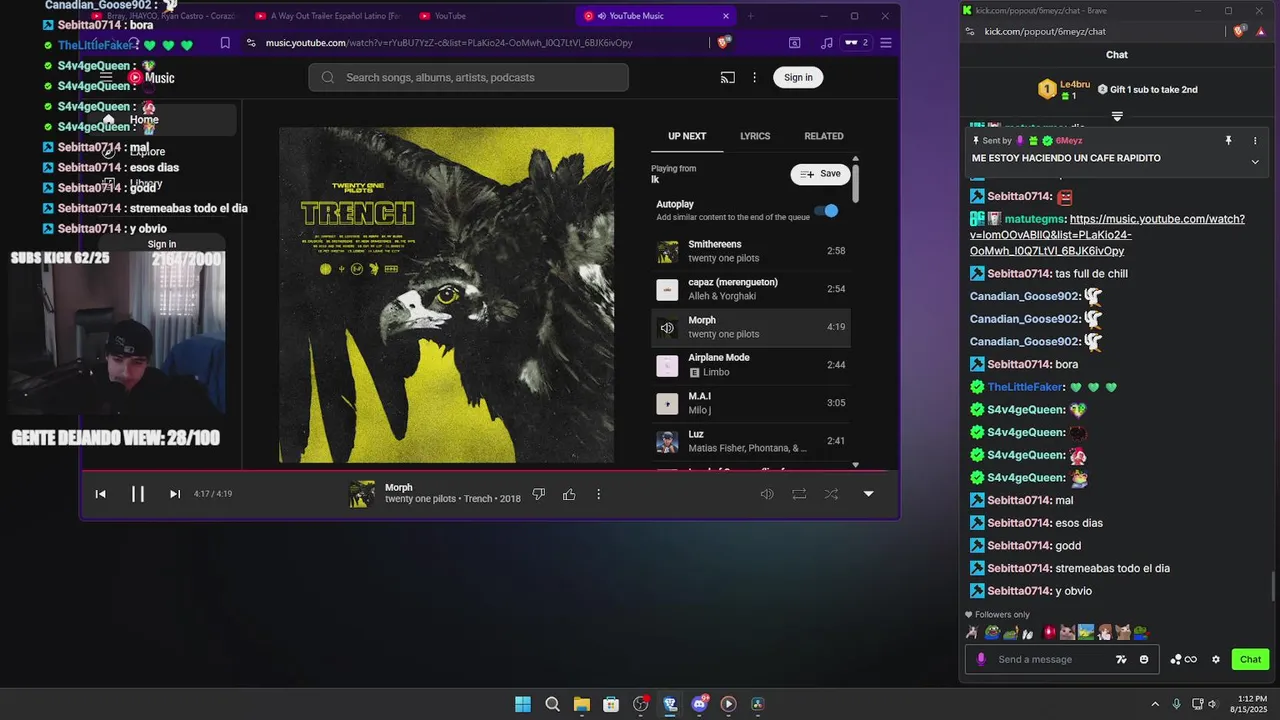Image resolution: width=1280 pixels, height=720 pixels.
Task: Open the 7TV emote picker in chat
Action: tap(1121, 659)
